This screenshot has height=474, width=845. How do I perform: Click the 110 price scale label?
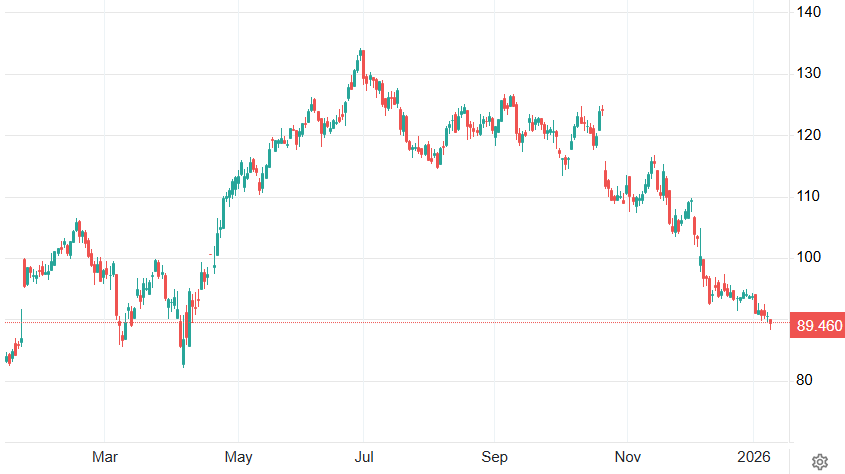[x=808, y=197]
